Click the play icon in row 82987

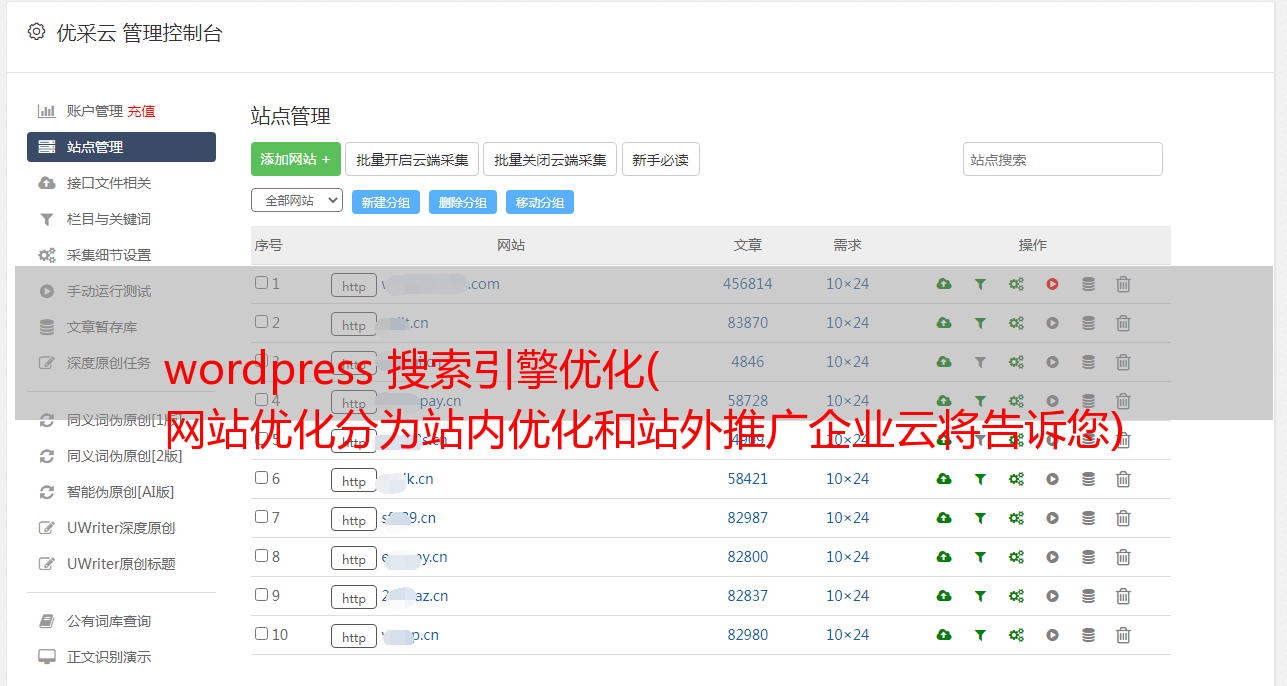1052,518
